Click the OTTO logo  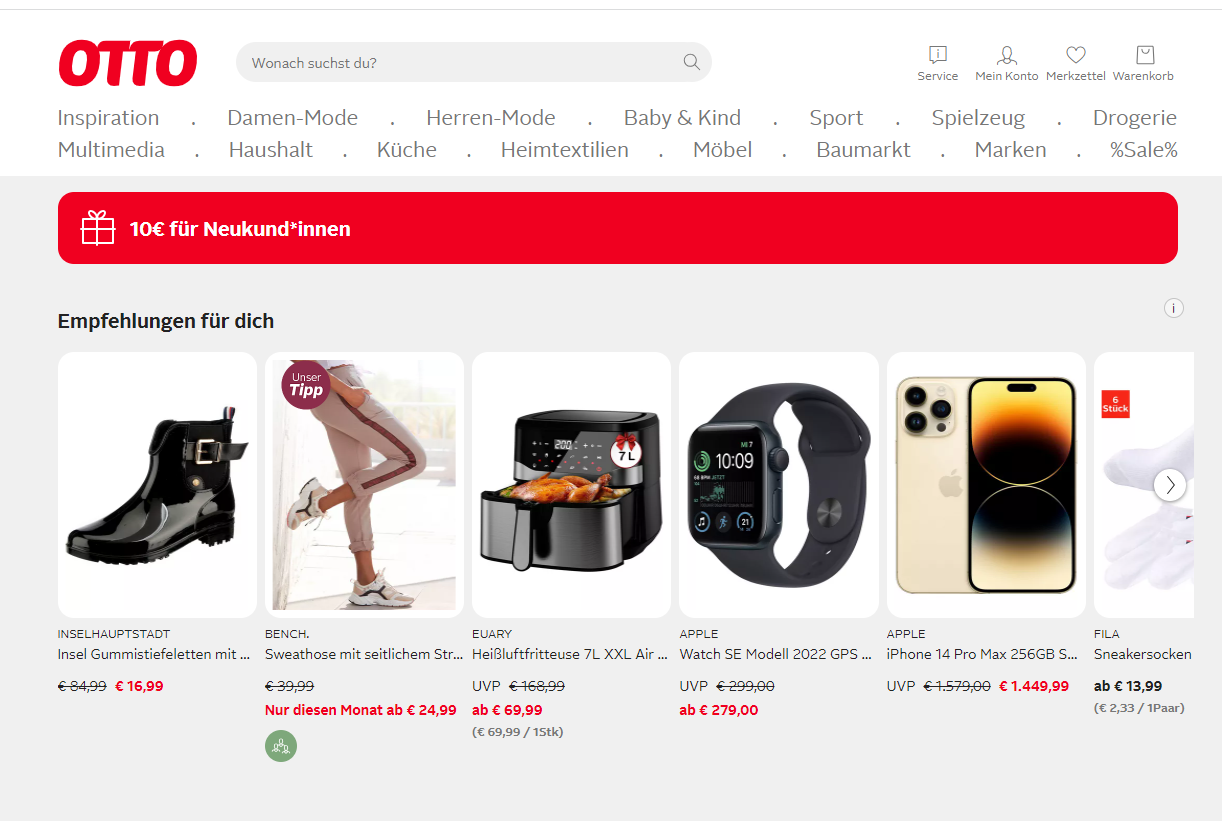coord(127,63)
